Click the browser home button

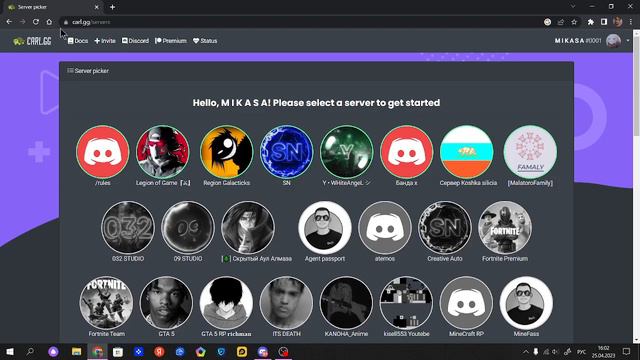pyautogui.click(x=49, y=22)
